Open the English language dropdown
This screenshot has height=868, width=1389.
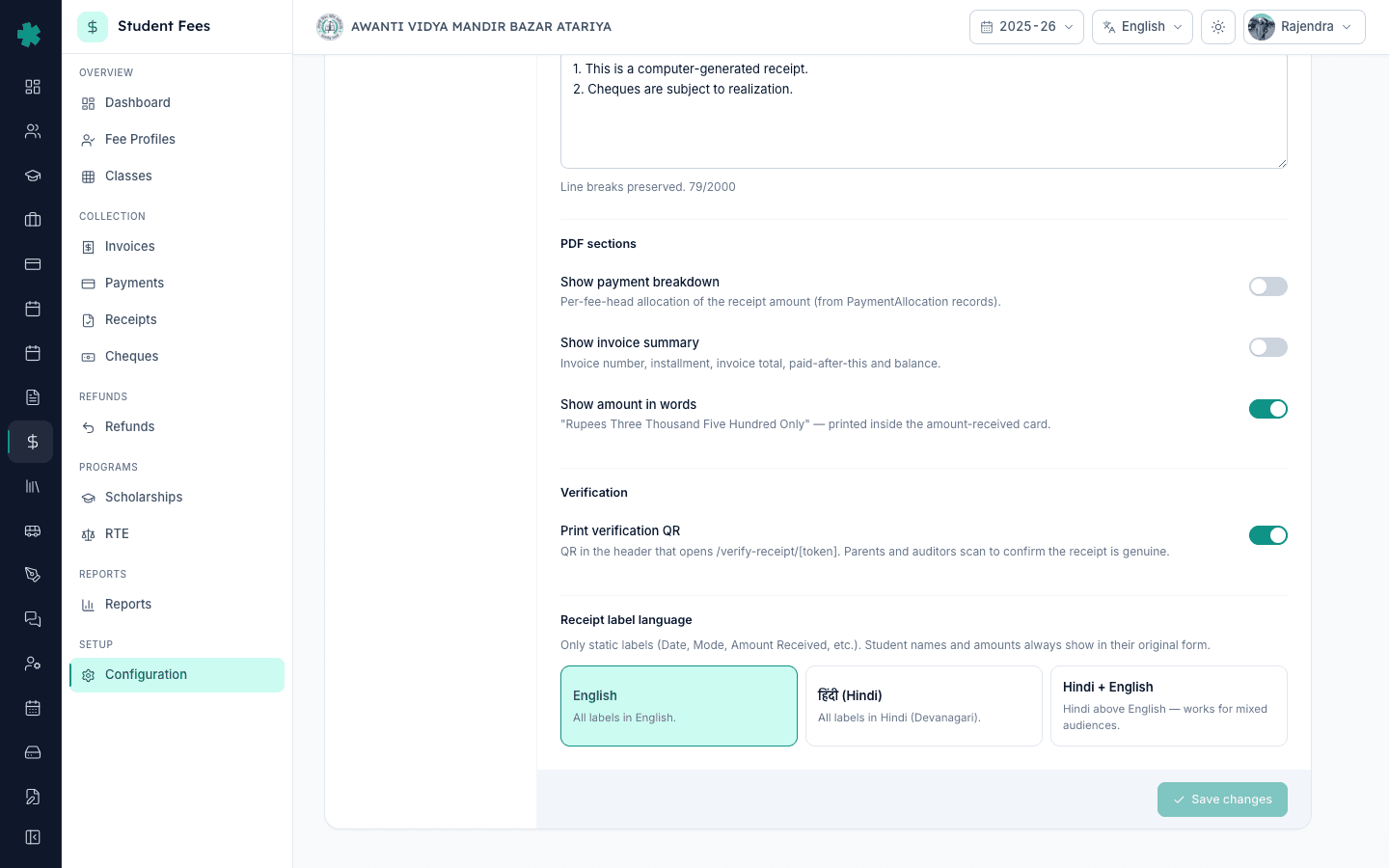[x=1142, y=27]
